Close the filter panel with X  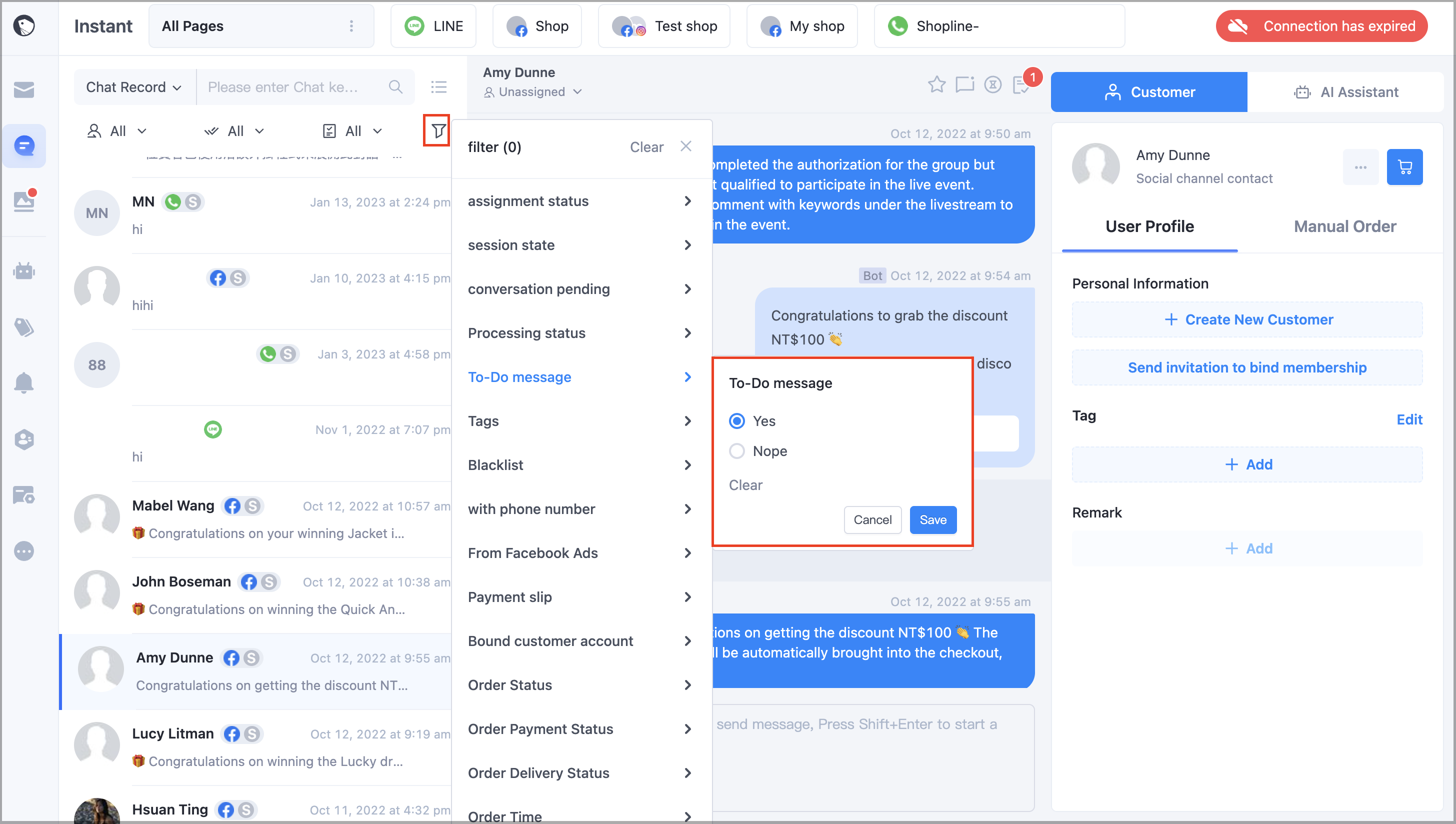point(686,146)
